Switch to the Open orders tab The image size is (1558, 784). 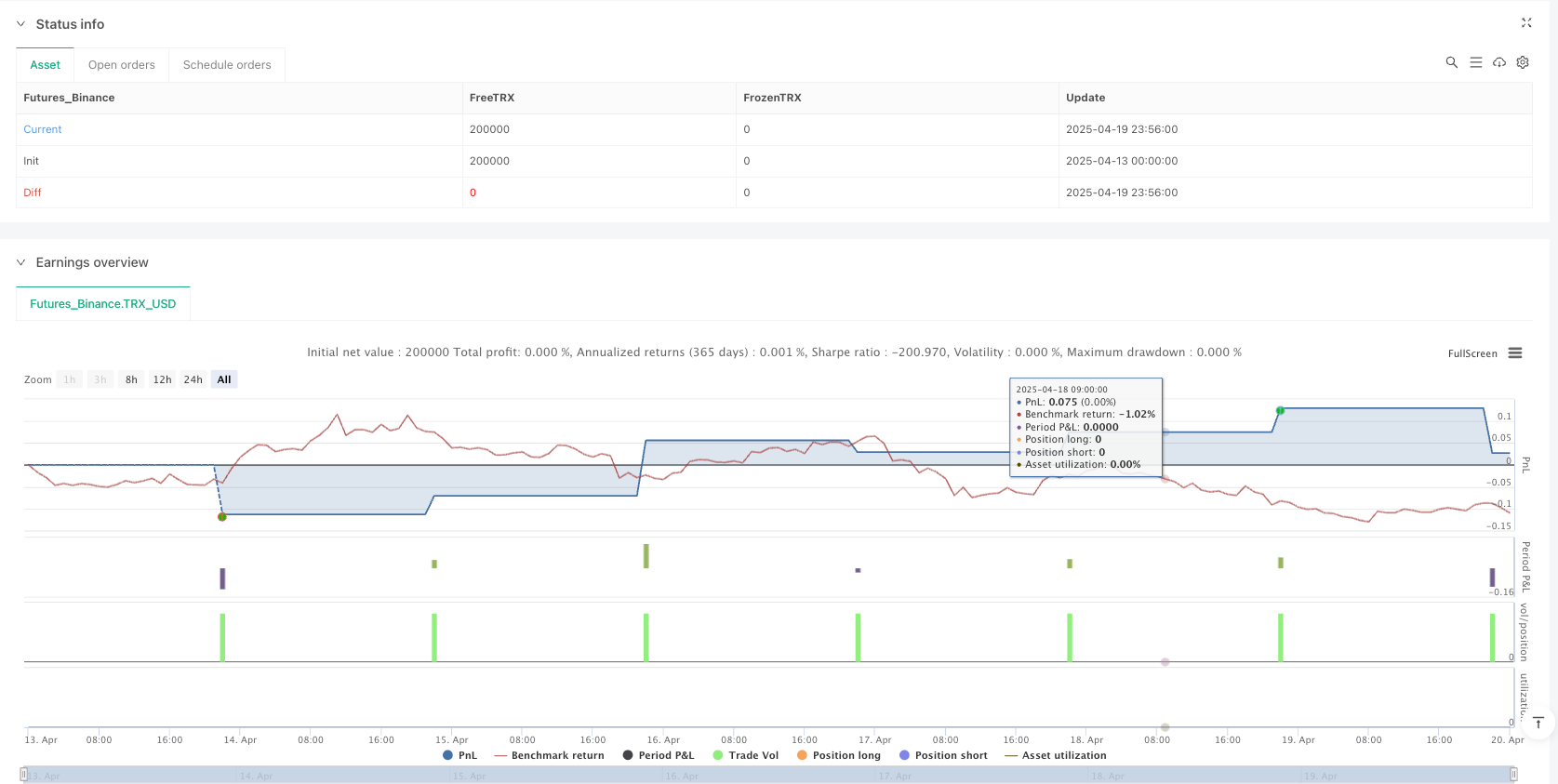click(x=122, y=65)
